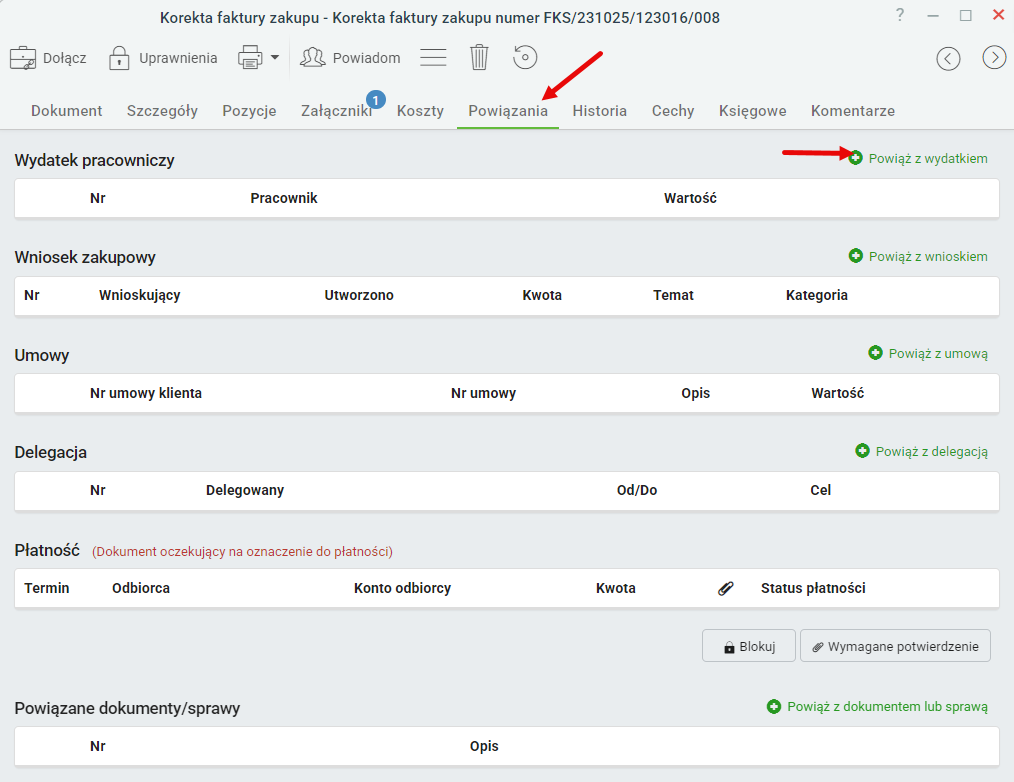
Task: Click the Termin column header
Action: (47, 588)
